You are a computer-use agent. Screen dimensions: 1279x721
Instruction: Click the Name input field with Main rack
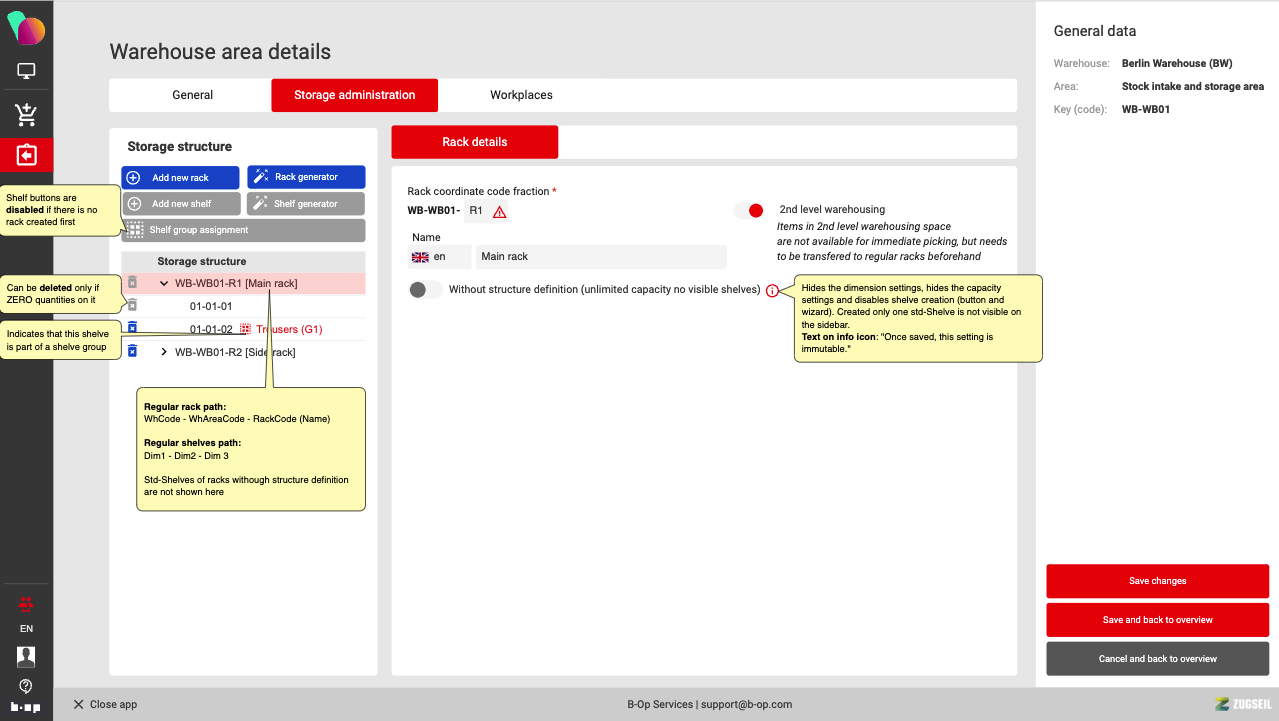coord(600,257)
